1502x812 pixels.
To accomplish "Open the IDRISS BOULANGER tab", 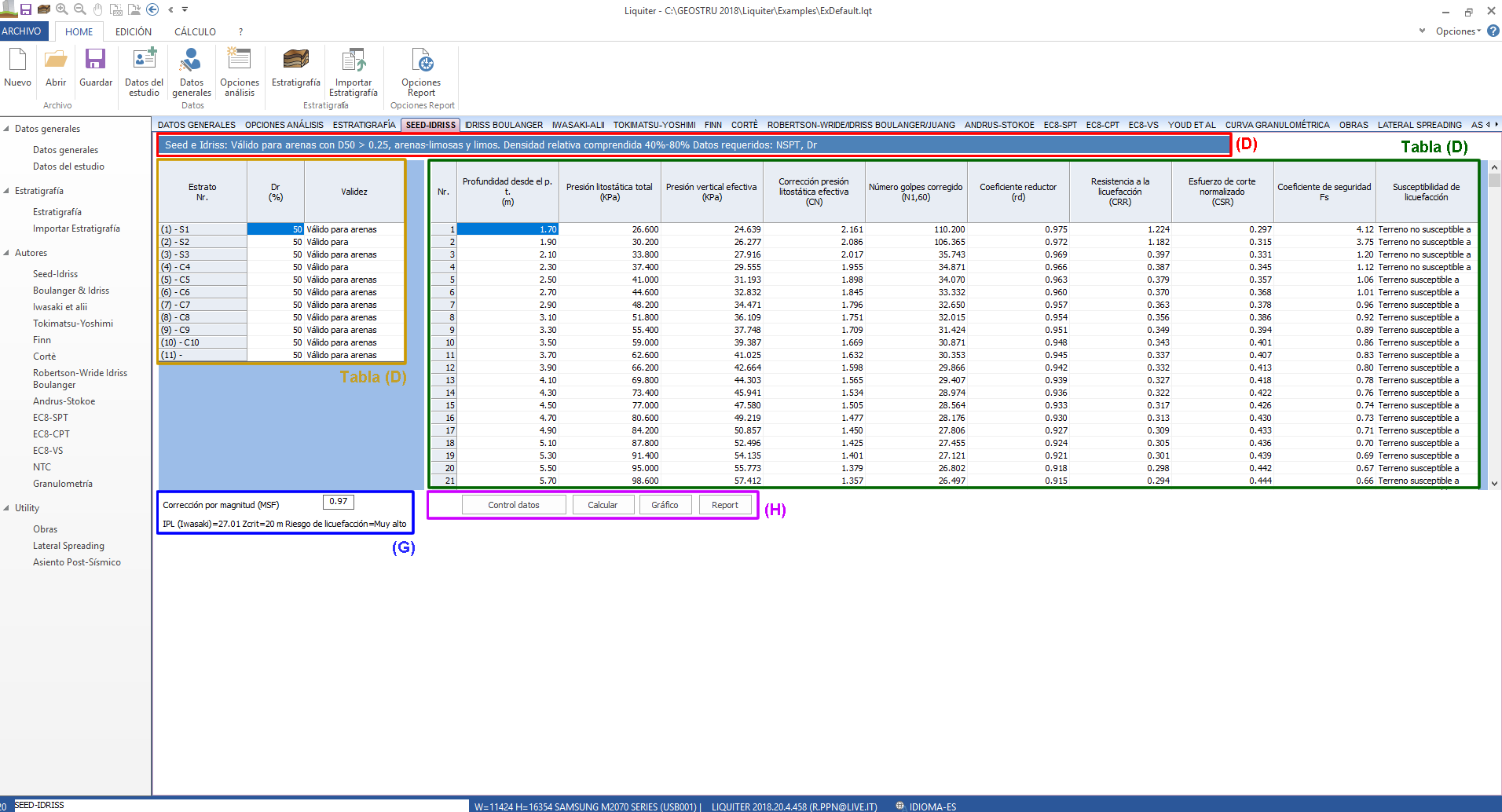I will coord(504,125).
